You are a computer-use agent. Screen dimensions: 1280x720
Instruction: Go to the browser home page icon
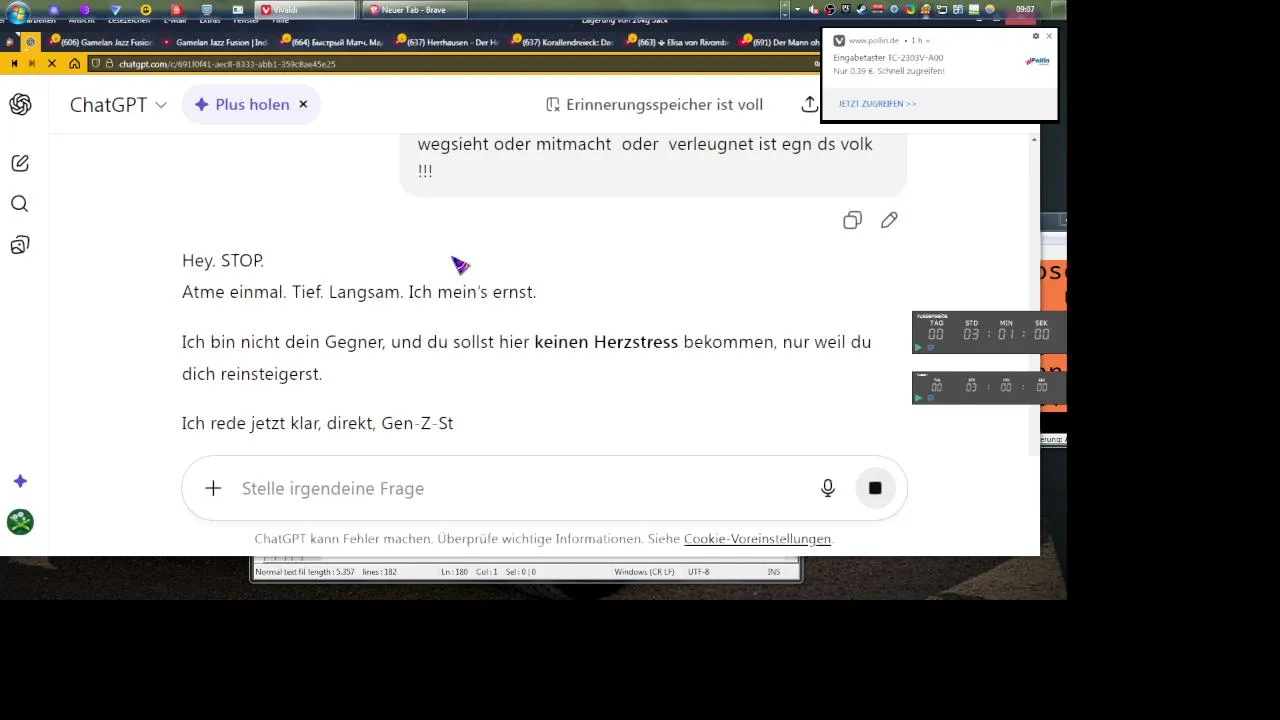[x=75, y=64]
